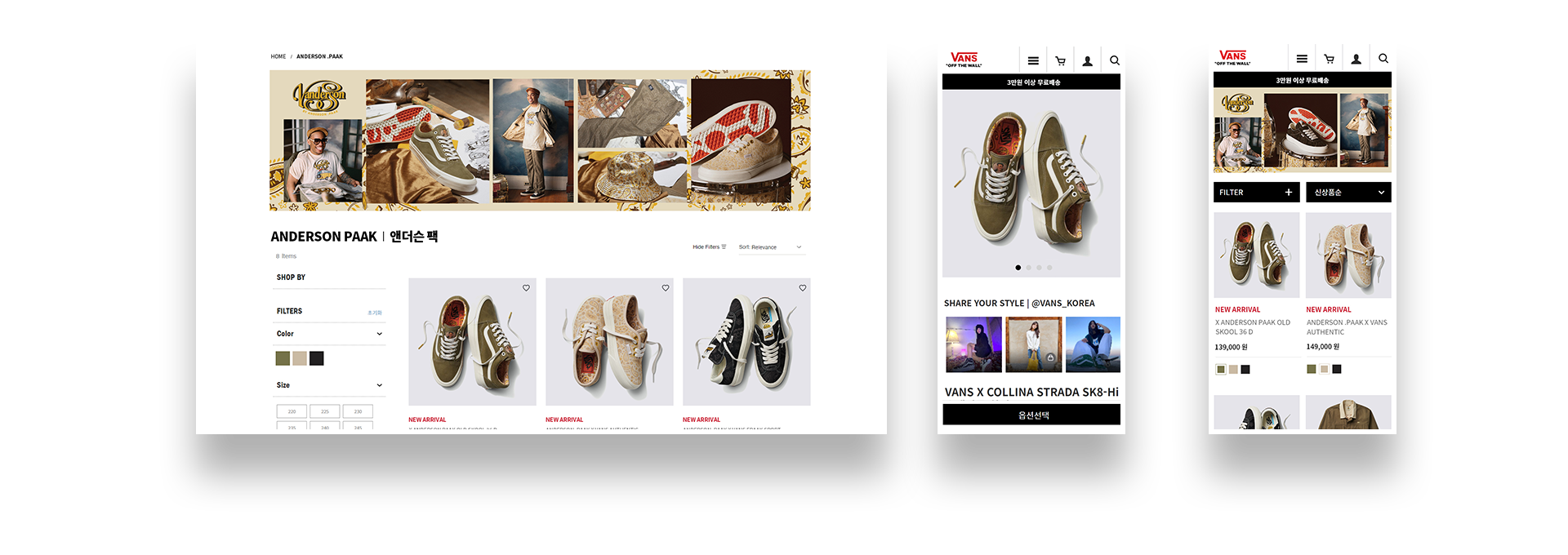Tap search magnifier on mobile listing page

pos(1383,59)
